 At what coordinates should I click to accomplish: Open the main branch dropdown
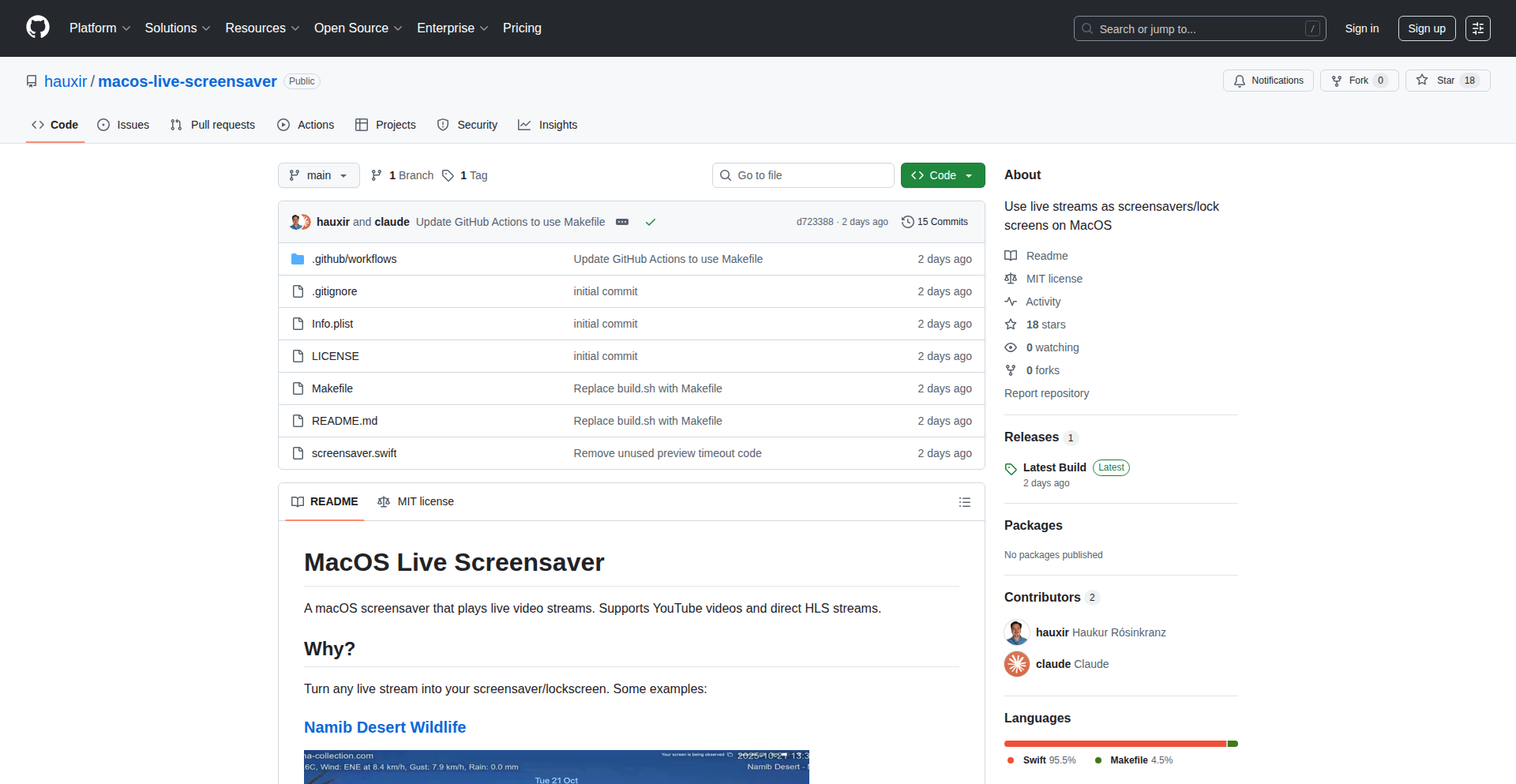click(318, 175)
